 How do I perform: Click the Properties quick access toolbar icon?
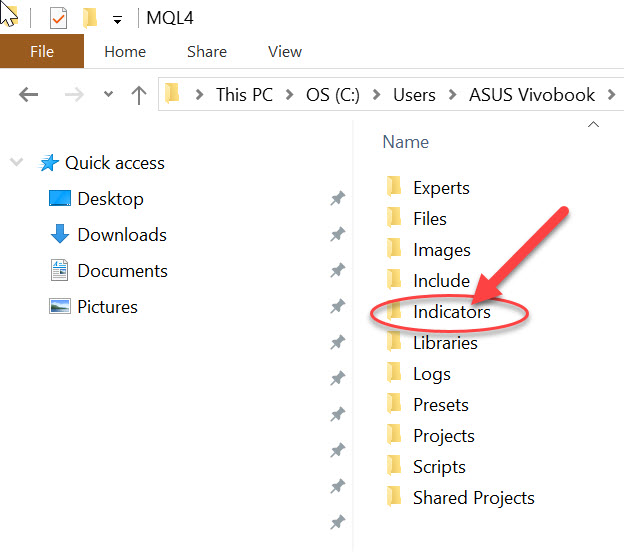click(x=58, y=18)
